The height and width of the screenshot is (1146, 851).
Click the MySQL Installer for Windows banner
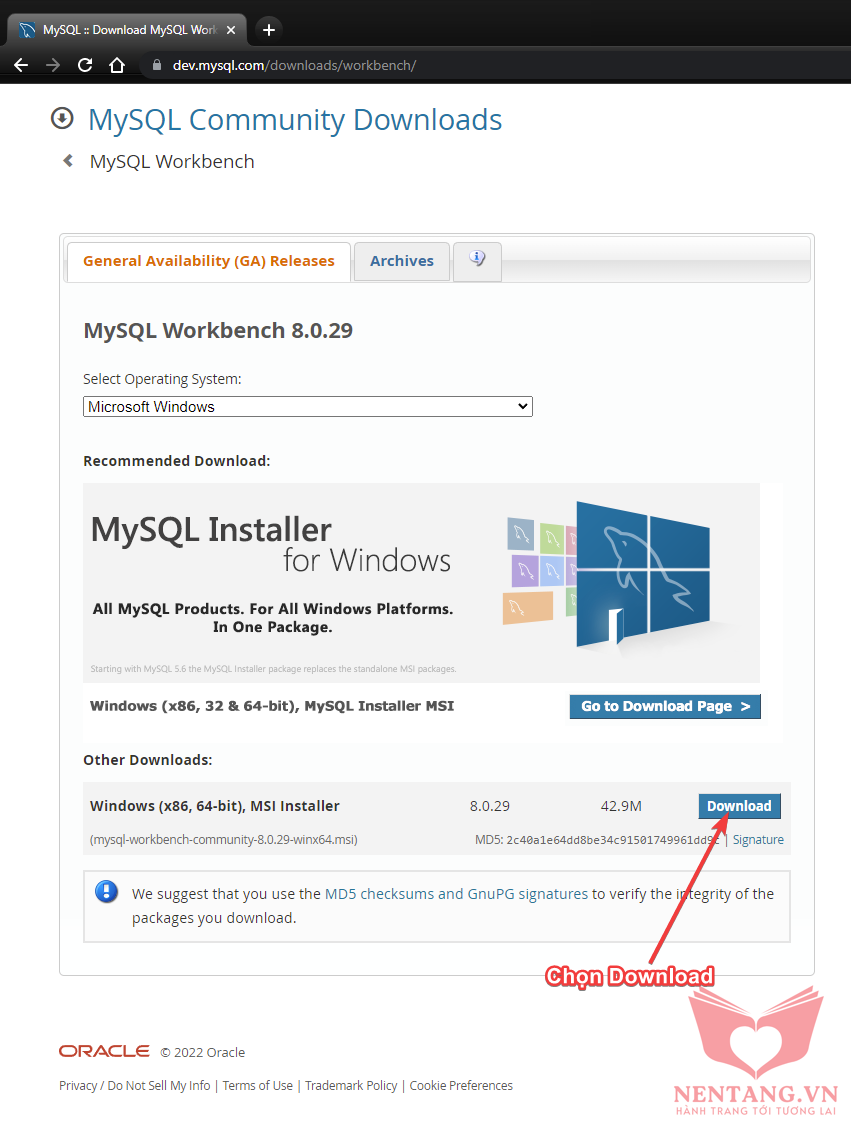point(421,582)
